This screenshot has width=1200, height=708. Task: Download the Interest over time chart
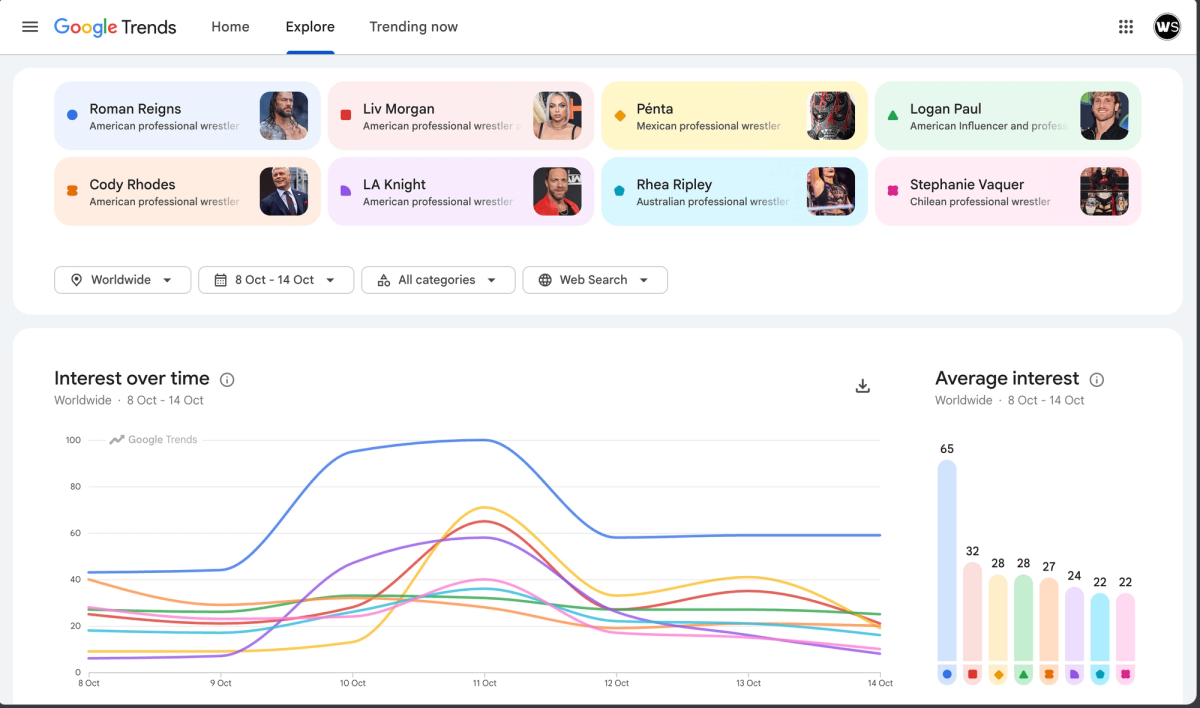pyautogui.click(x=863, y=386)
